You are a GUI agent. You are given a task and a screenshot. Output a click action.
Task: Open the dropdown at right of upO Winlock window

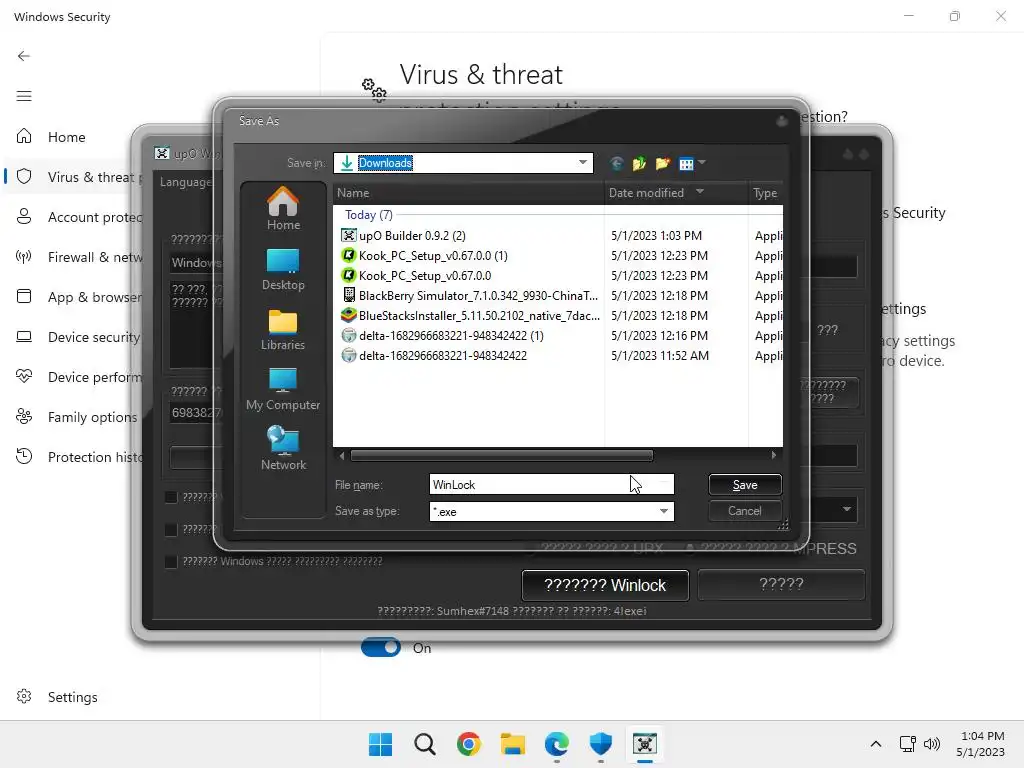point(846,509)
